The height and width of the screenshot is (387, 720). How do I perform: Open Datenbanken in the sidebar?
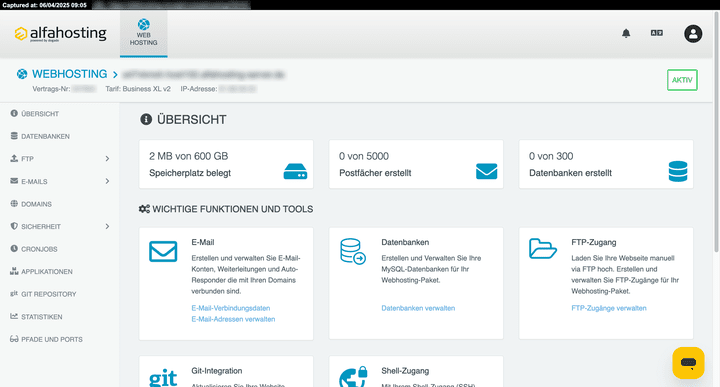[x=45, y=136]
